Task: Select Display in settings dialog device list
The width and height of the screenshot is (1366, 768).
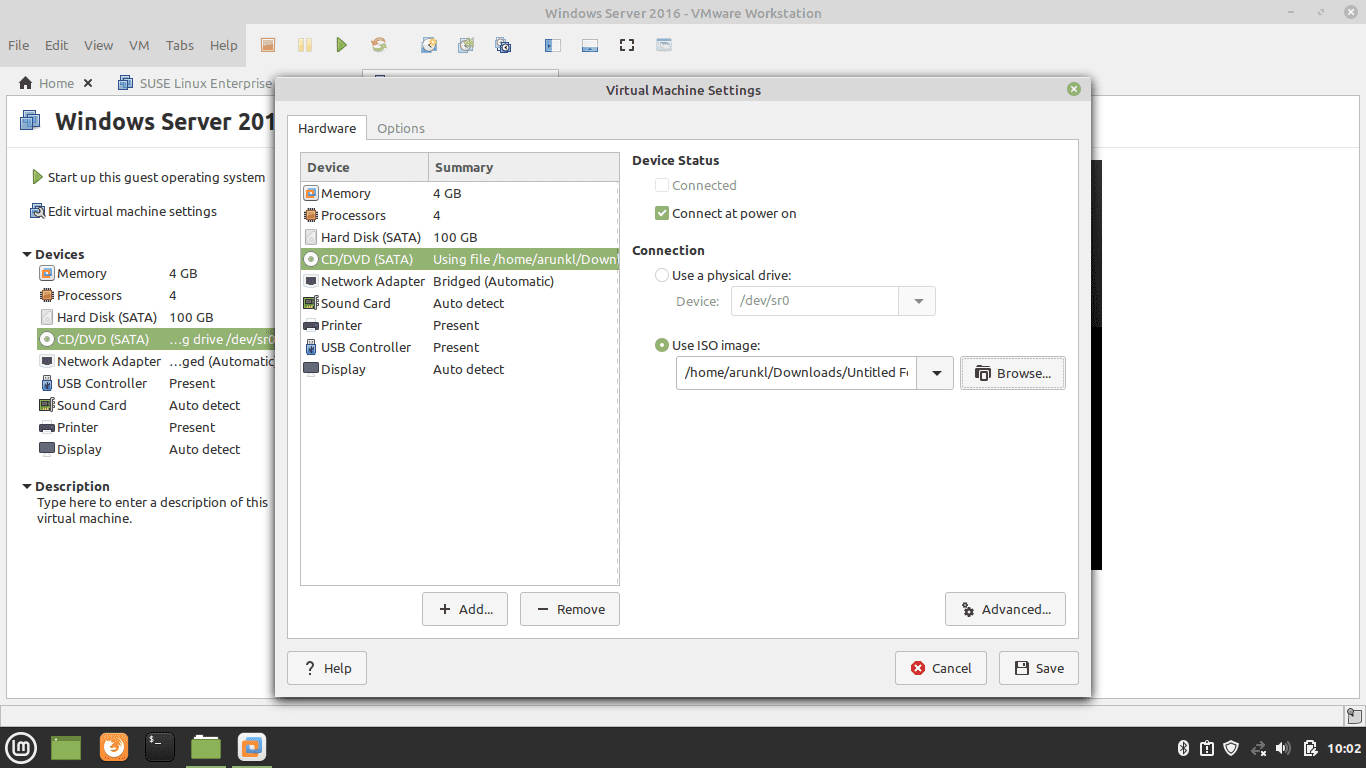Action: point(460,369)
